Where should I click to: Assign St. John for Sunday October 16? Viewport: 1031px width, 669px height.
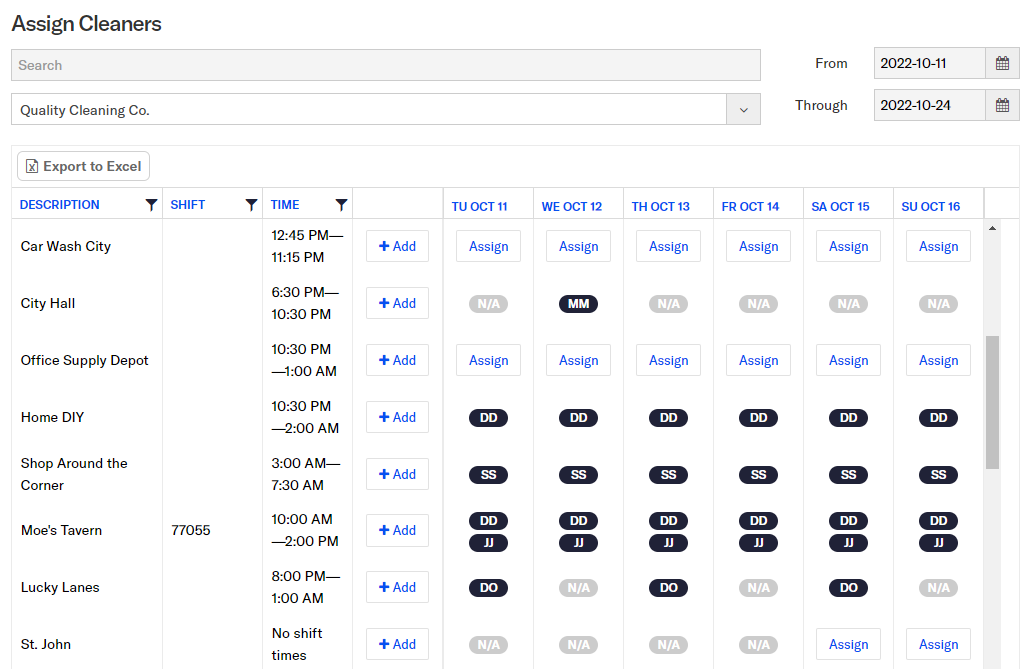coord(938,644)
